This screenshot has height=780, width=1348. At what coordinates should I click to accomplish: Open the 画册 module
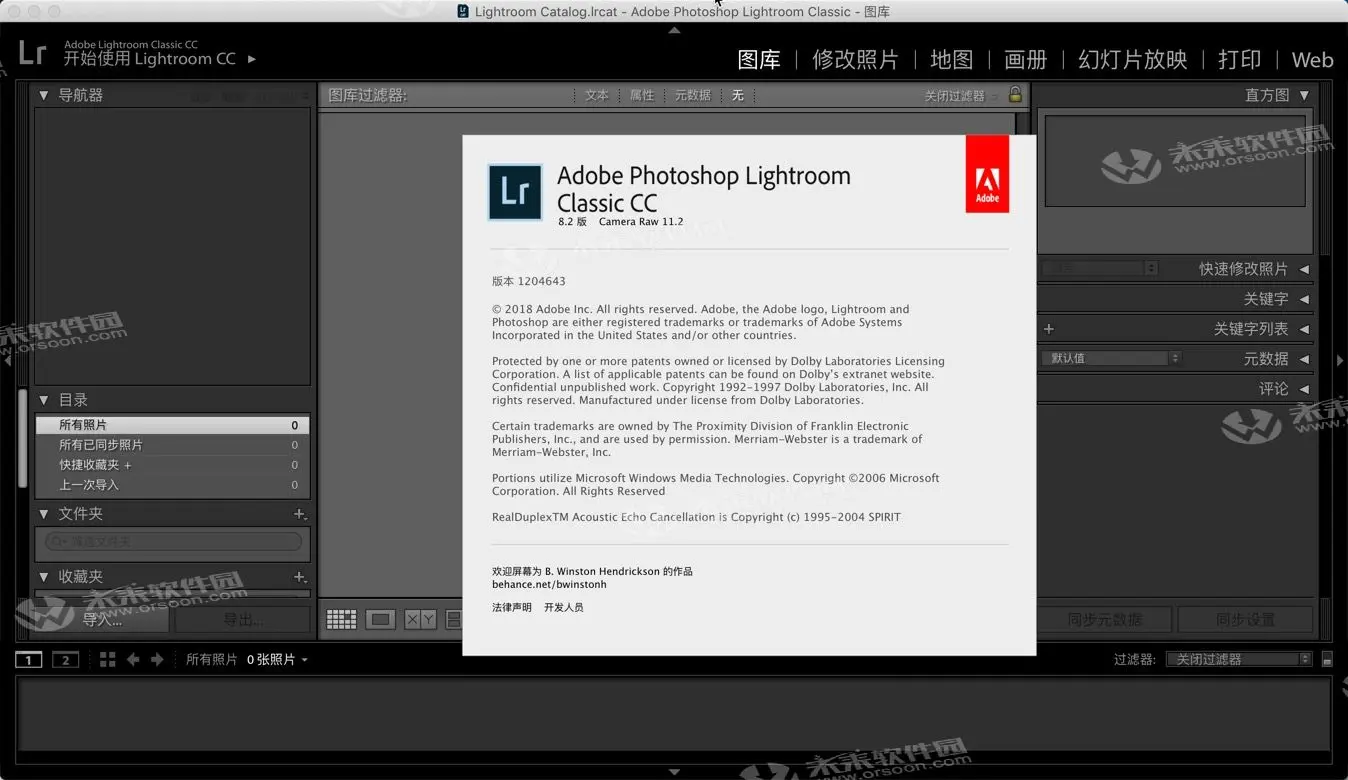point(1026,60)
